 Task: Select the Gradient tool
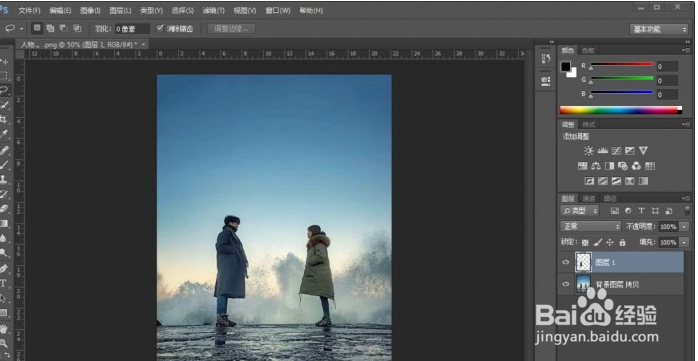(4, 223)
